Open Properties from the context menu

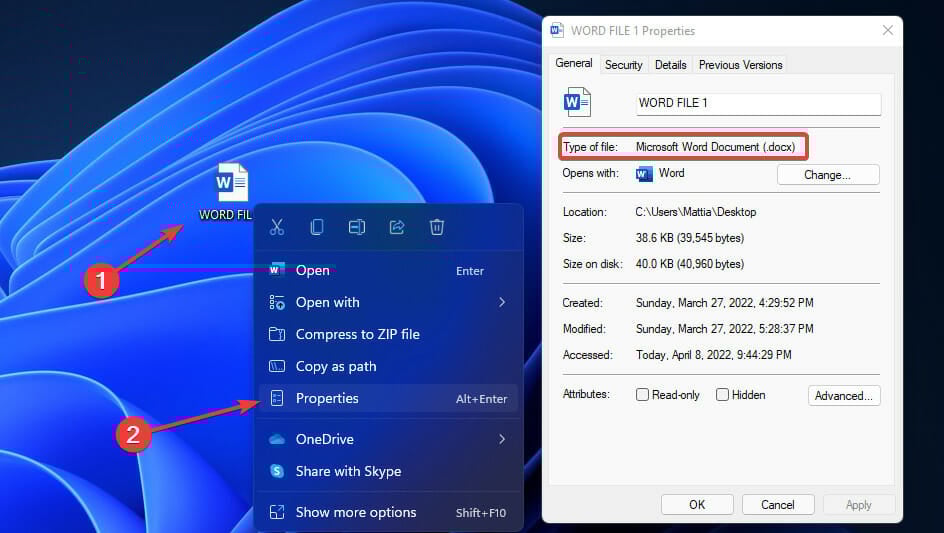(x=388, y=398)
